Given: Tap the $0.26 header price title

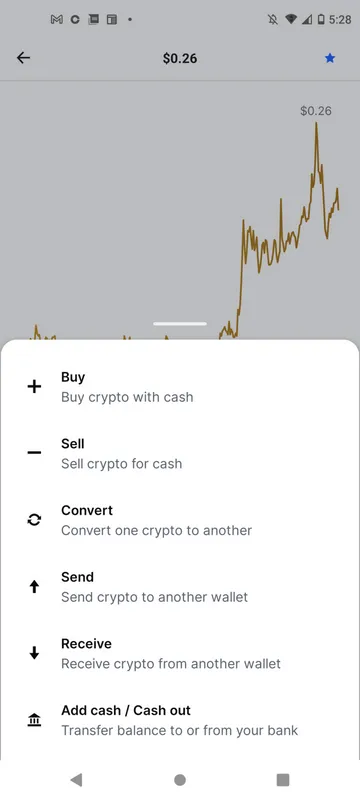Looking at the screenshot, I should click(180, 58).
